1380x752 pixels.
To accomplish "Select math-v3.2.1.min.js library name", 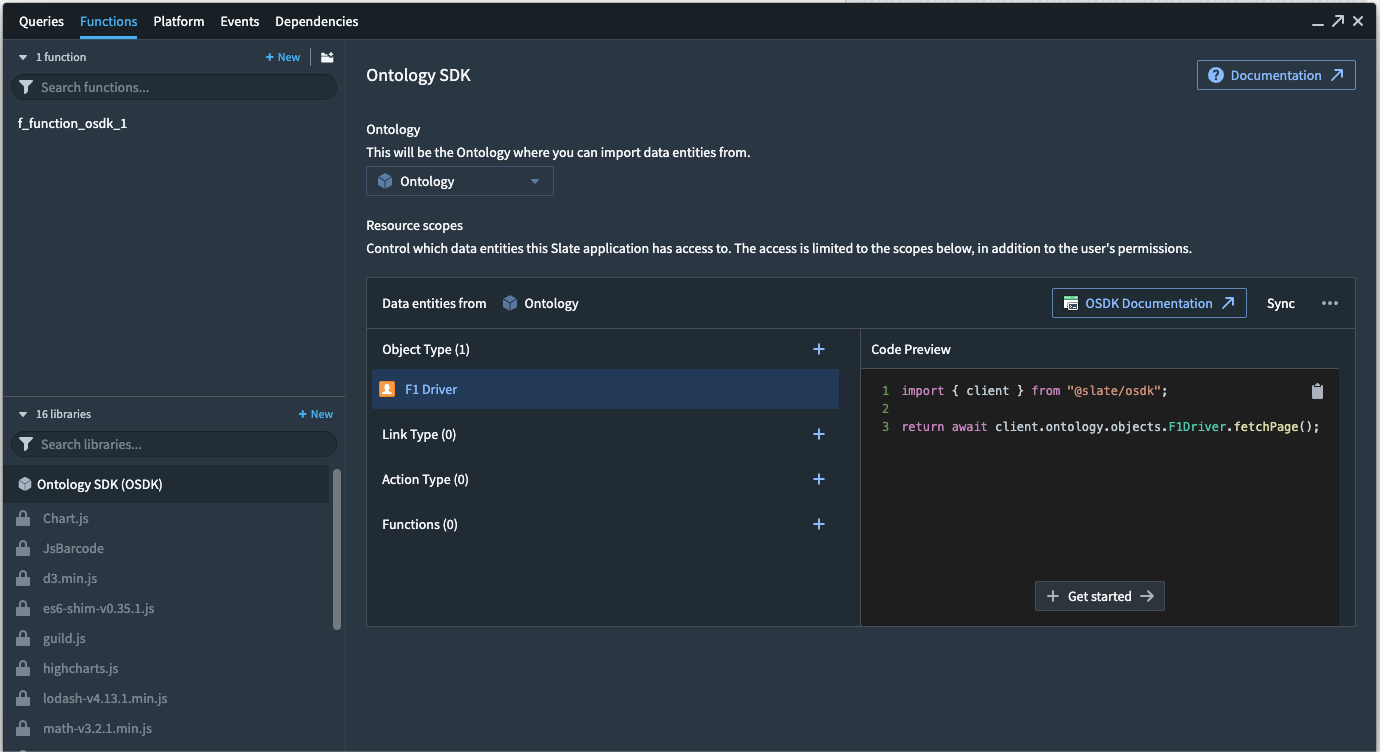I will (x=98, y=728).
